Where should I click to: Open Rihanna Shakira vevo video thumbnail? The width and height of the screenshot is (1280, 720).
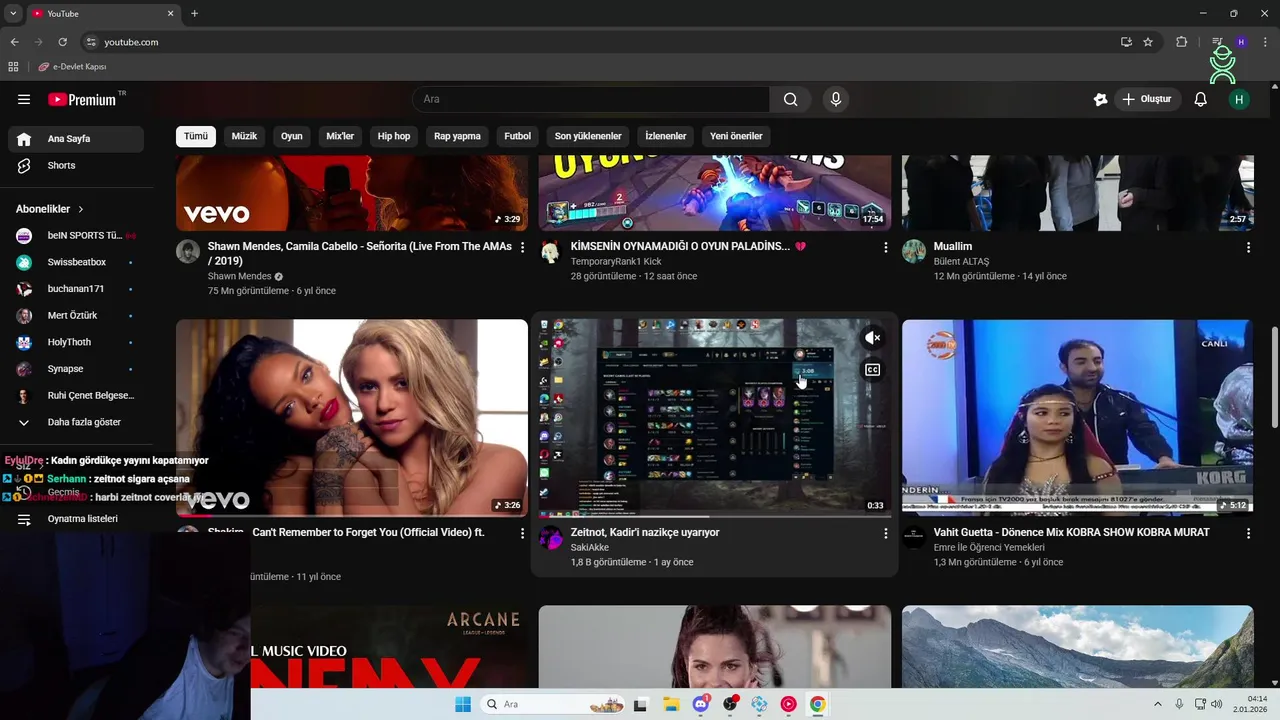pyautogui.click(x=352, y=418)
